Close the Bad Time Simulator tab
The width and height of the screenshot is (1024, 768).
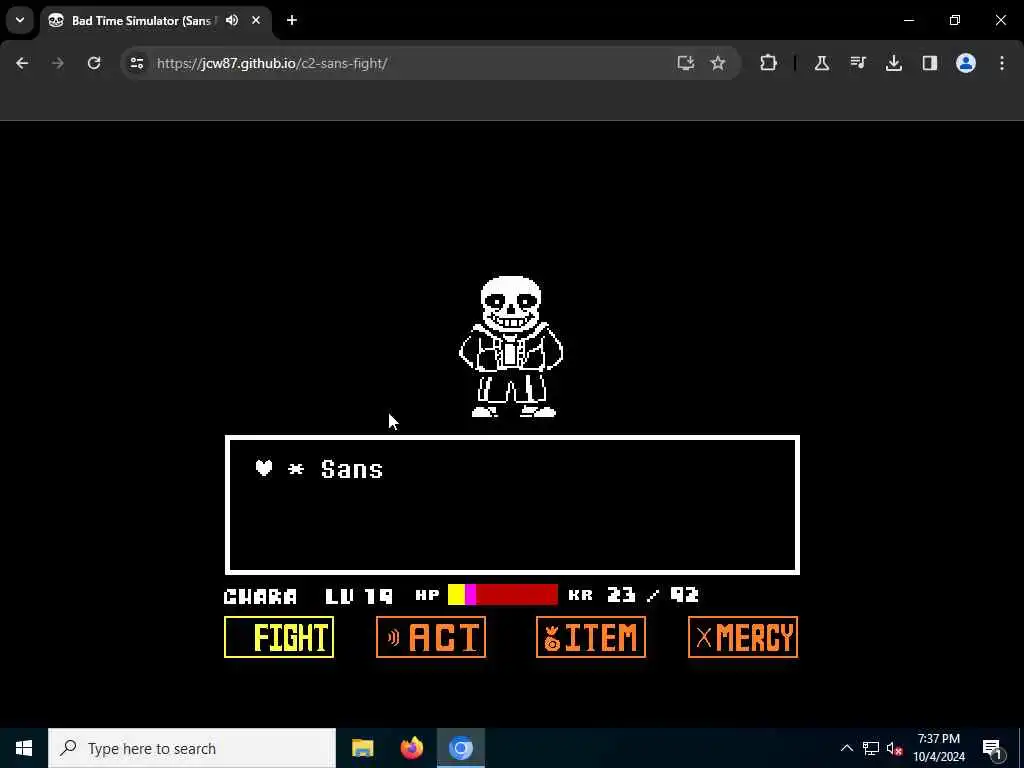click(256, 20)
